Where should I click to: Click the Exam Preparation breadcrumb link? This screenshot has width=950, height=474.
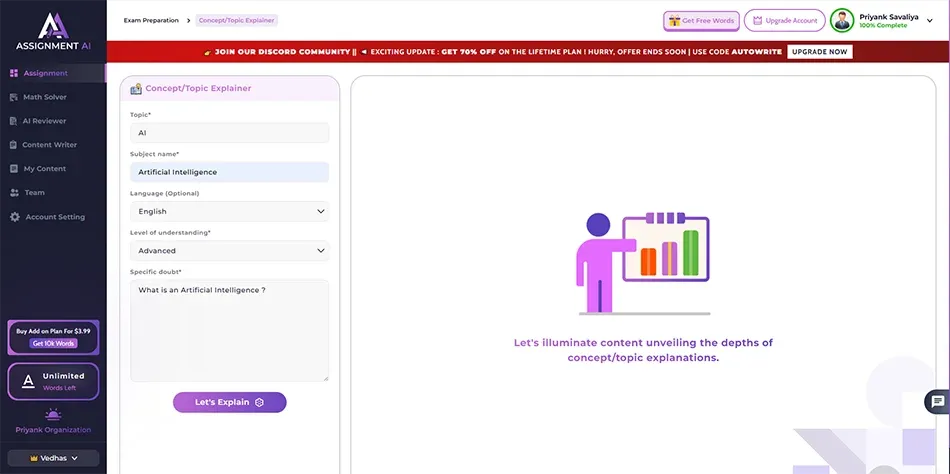[x=151, y=20]
